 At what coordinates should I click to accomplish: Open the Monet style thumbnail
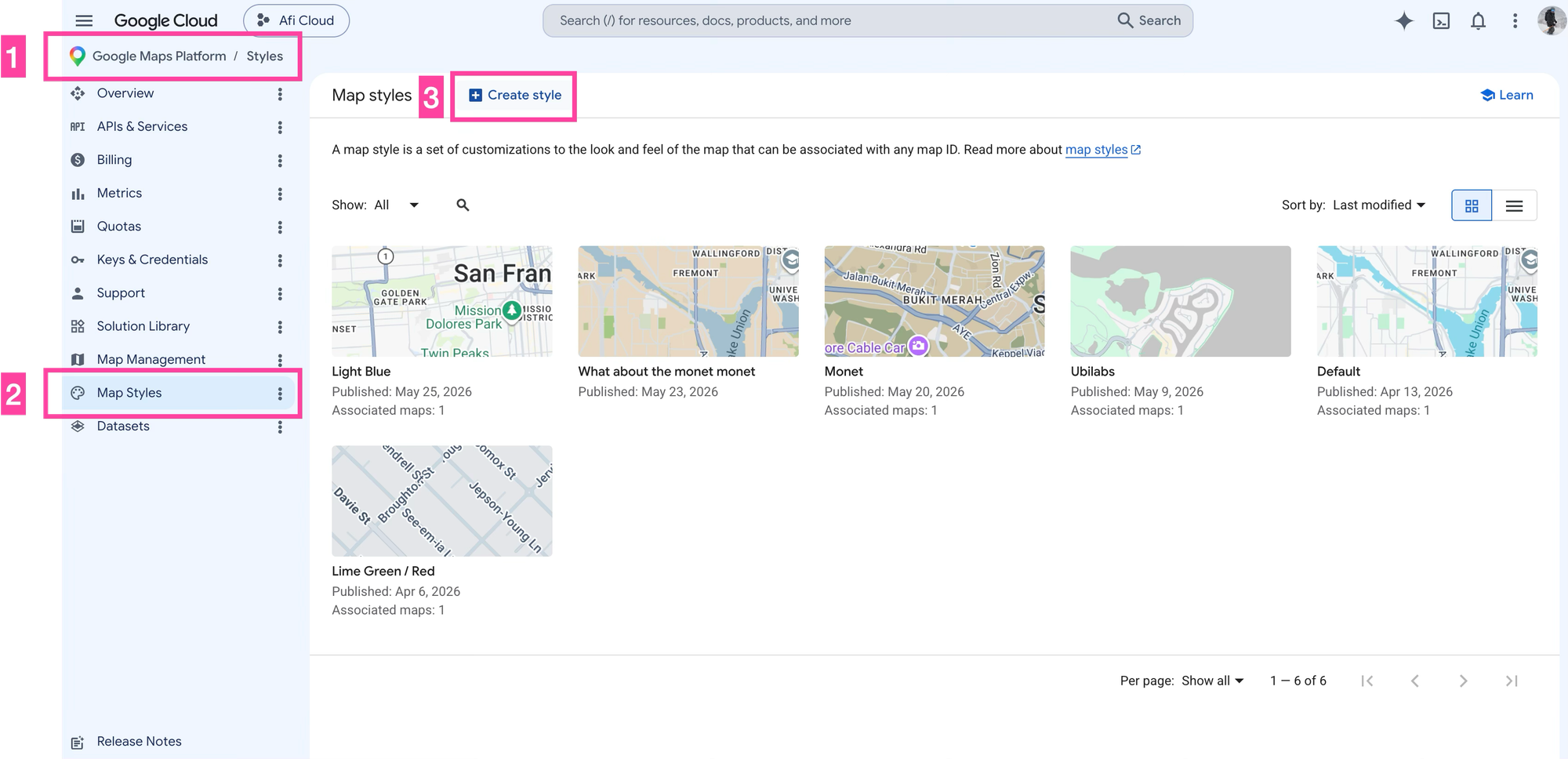(x=934, y=301)
